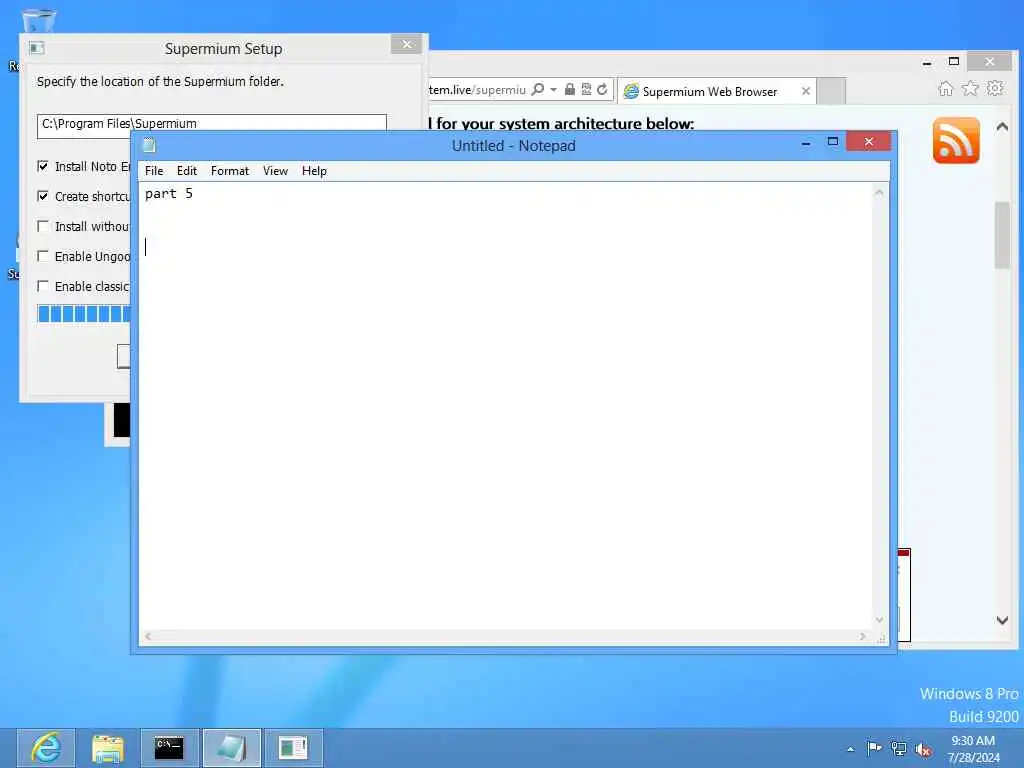Open the network tray icon

[899, 748]
